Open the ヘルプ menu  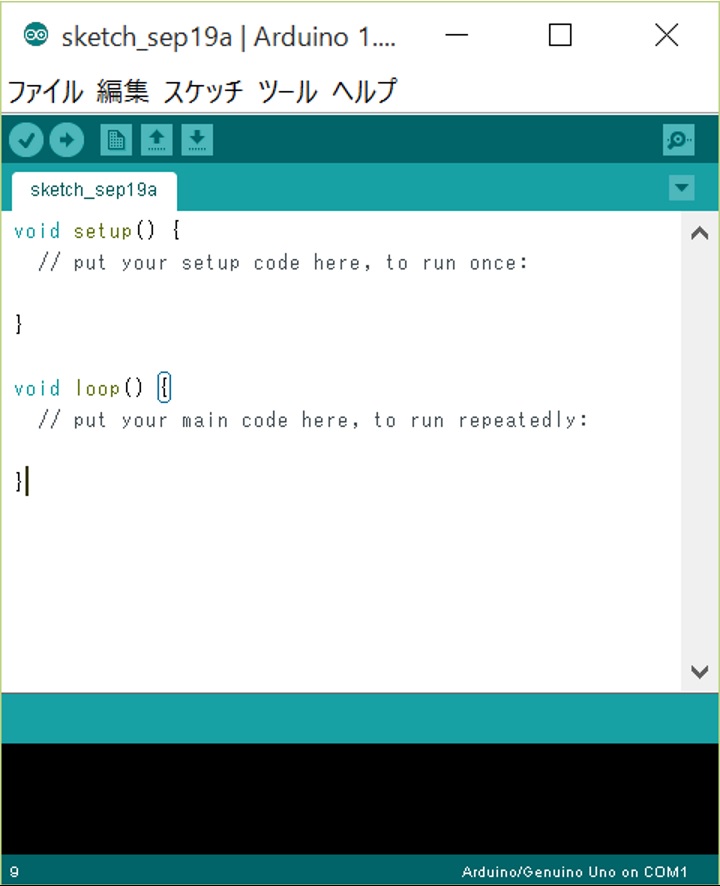click(365, 92)
